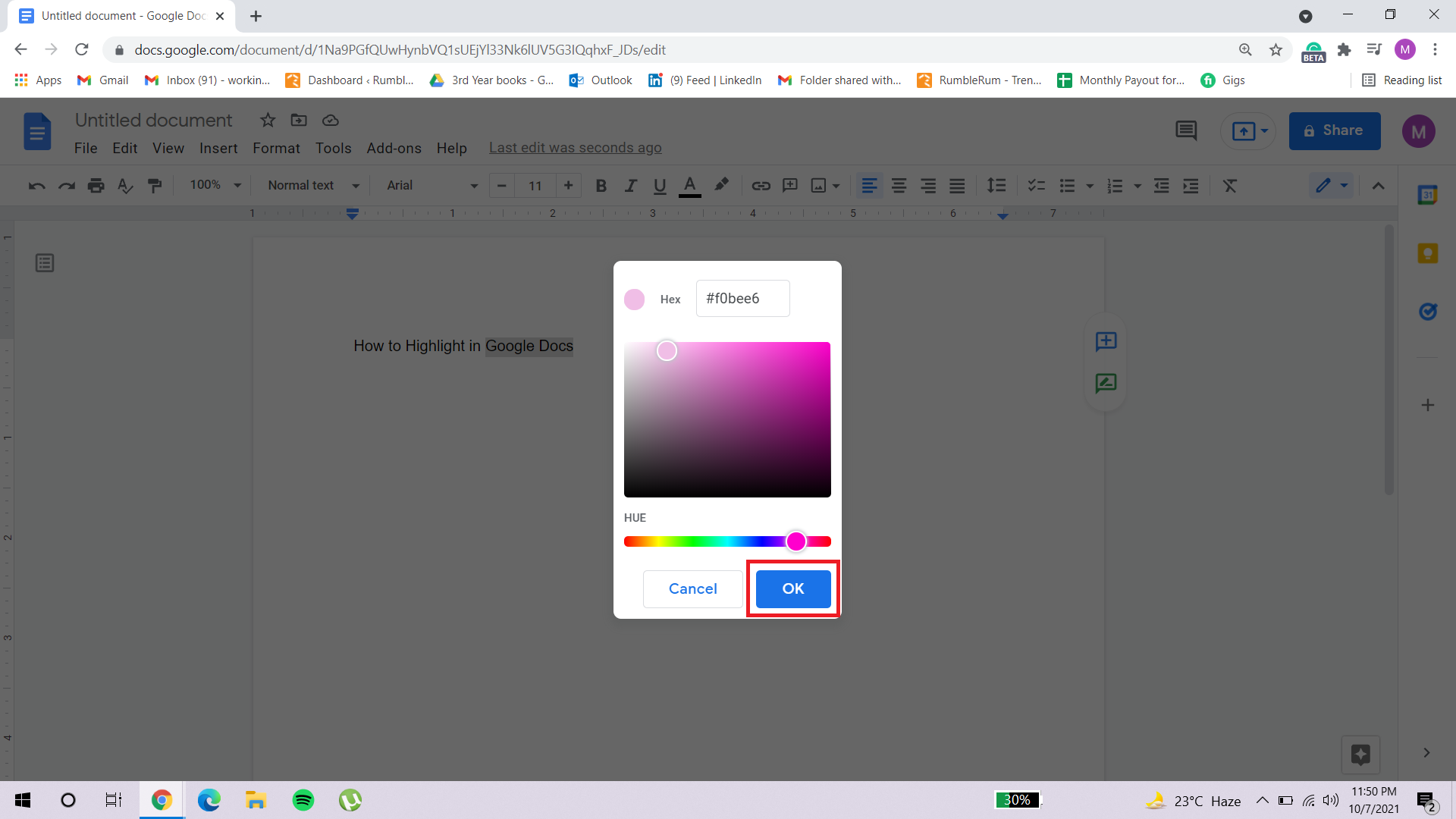Click Cancel in the color dialog
The image size is (1456, 819).
point(692,588)
